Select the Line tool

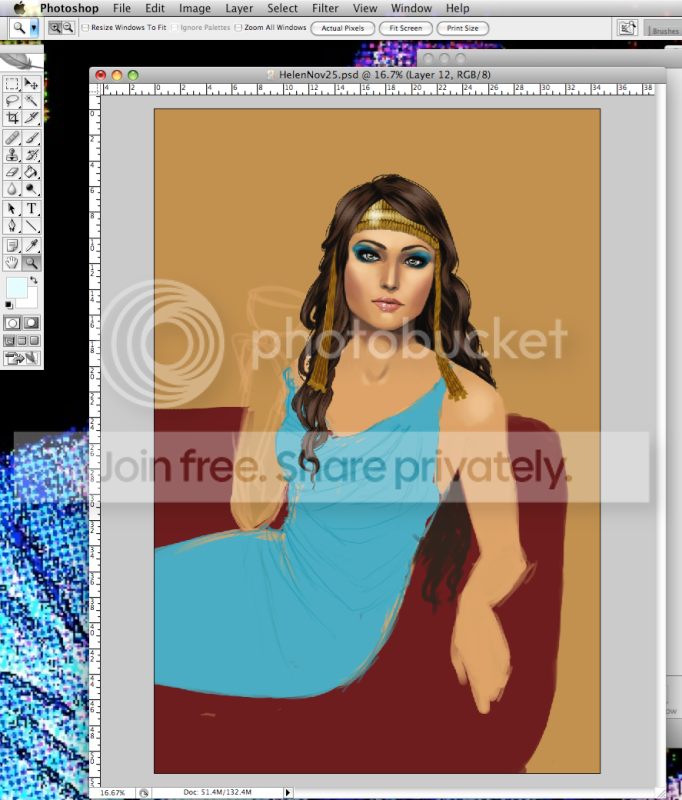[x=31, y=226]
